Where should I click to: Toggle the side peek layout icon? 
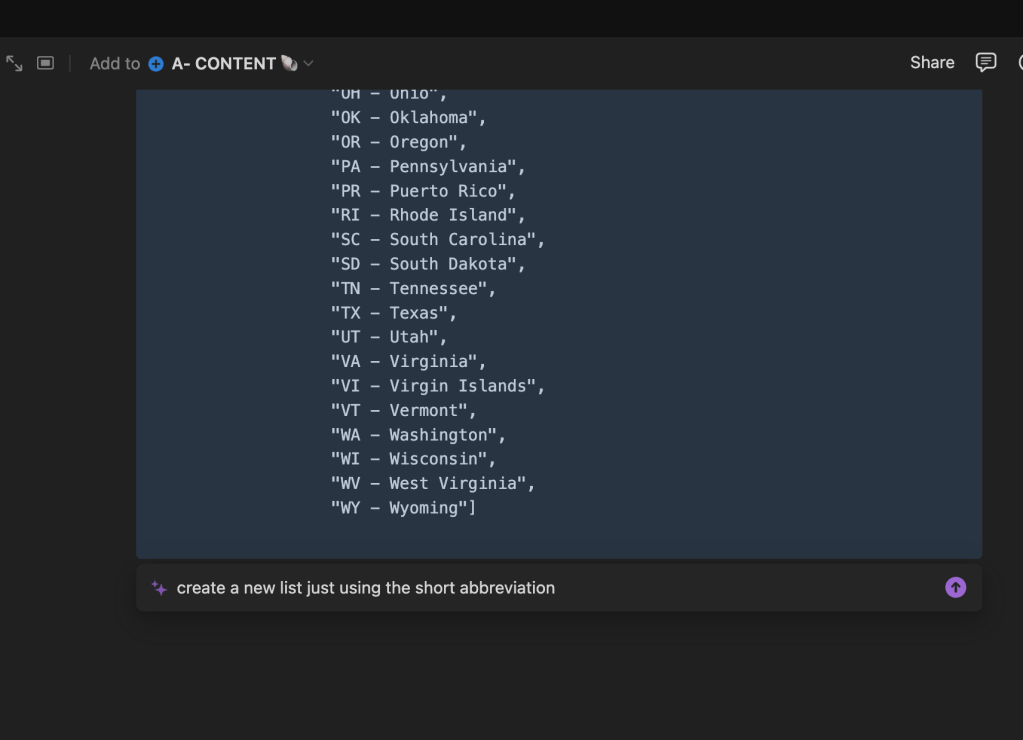(x=45, y=63)
